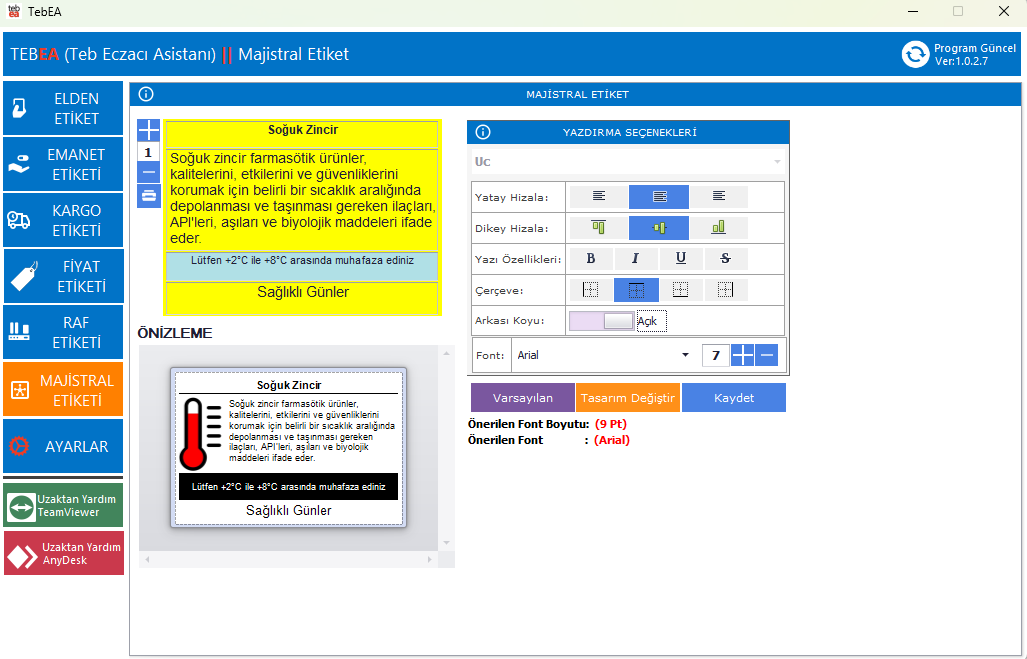Click the printer icon beside the label editor
Viewport: 1027px width, 659px height.
[148, 195]
